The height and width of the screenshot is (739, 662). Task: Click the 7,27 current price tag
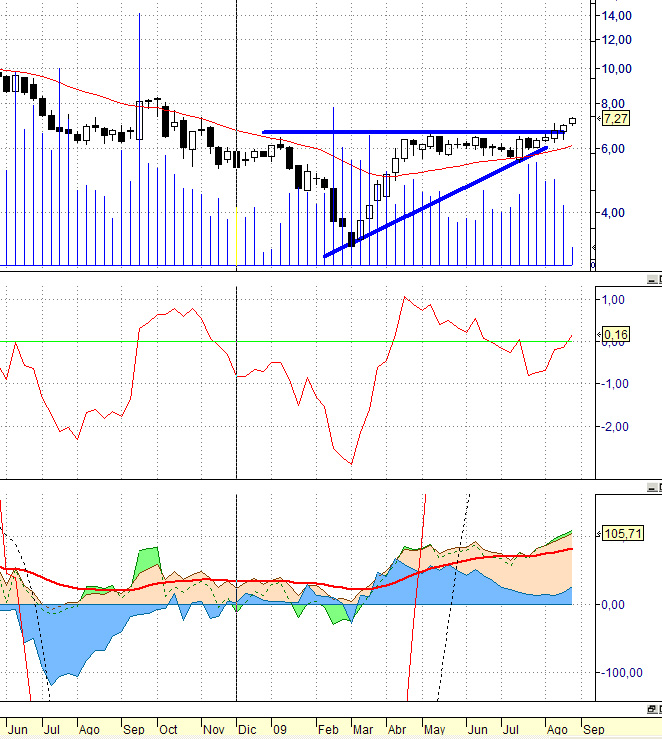pos(615,118)
